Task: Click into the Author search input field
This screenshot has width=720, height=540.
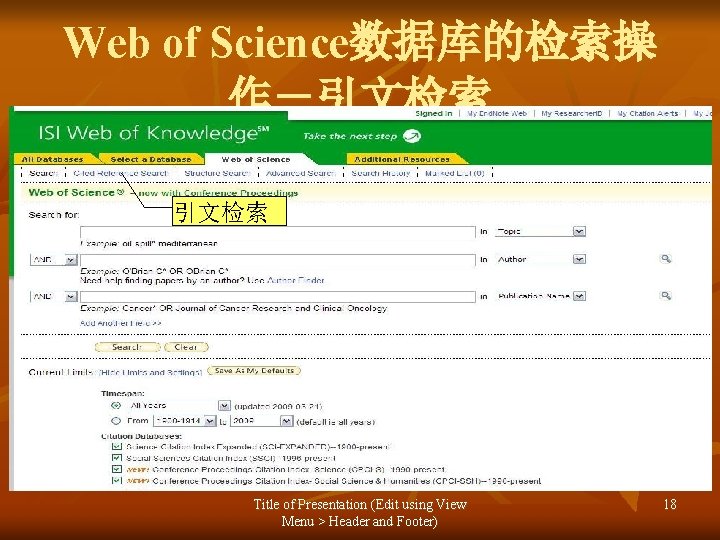Action: click(278, 260)
